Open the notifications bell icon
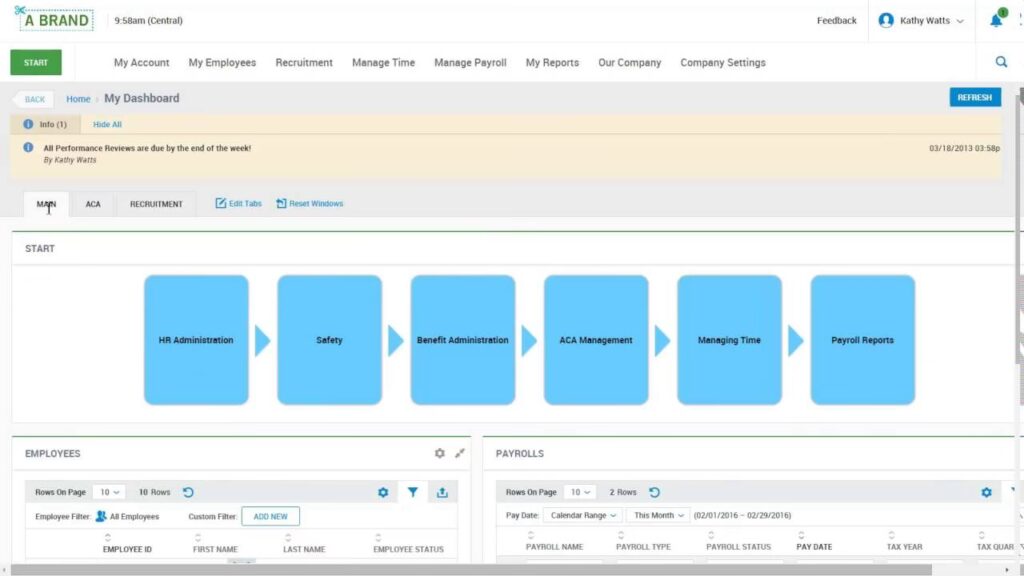The height and width of the screenshot is (576, 1024). [x=996, y=20]
